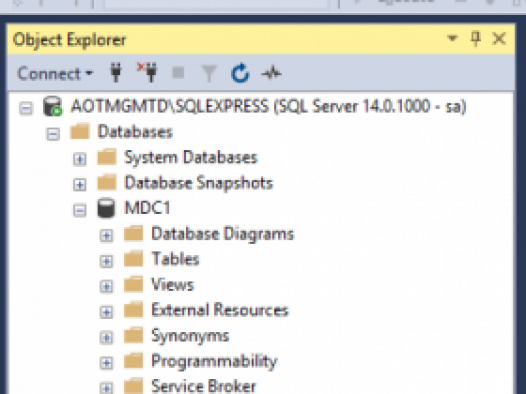Open the Object Explorer window position dropdown arrow
The image size is (526, 394).
point(452,38)
